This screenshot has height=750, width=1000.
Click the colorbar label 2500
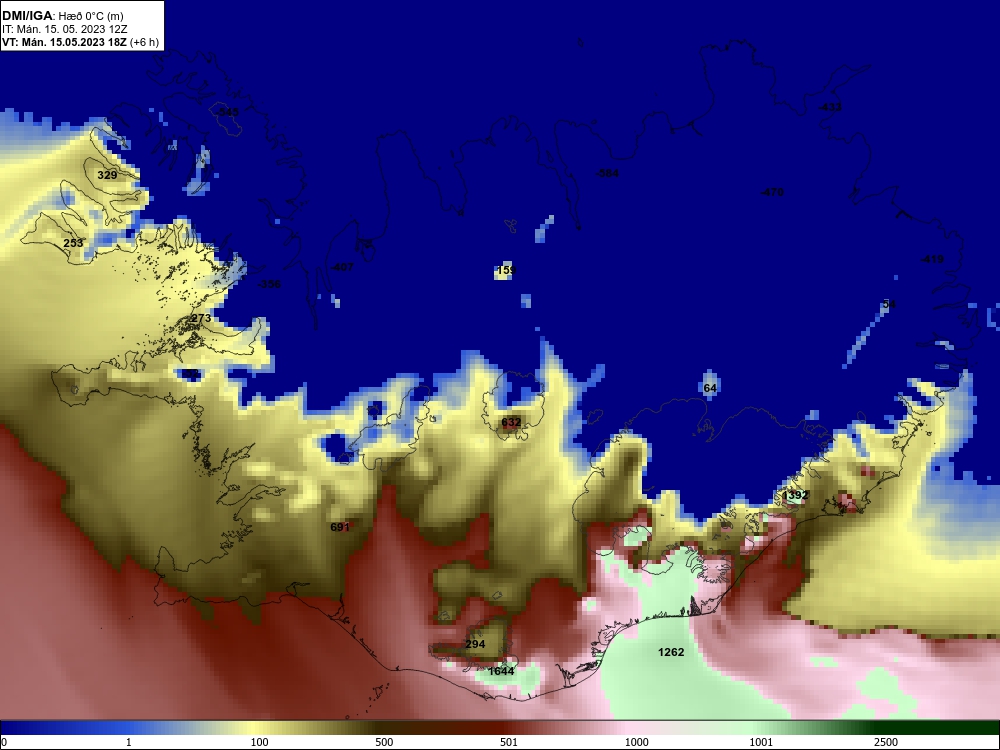tap(886, 742)
